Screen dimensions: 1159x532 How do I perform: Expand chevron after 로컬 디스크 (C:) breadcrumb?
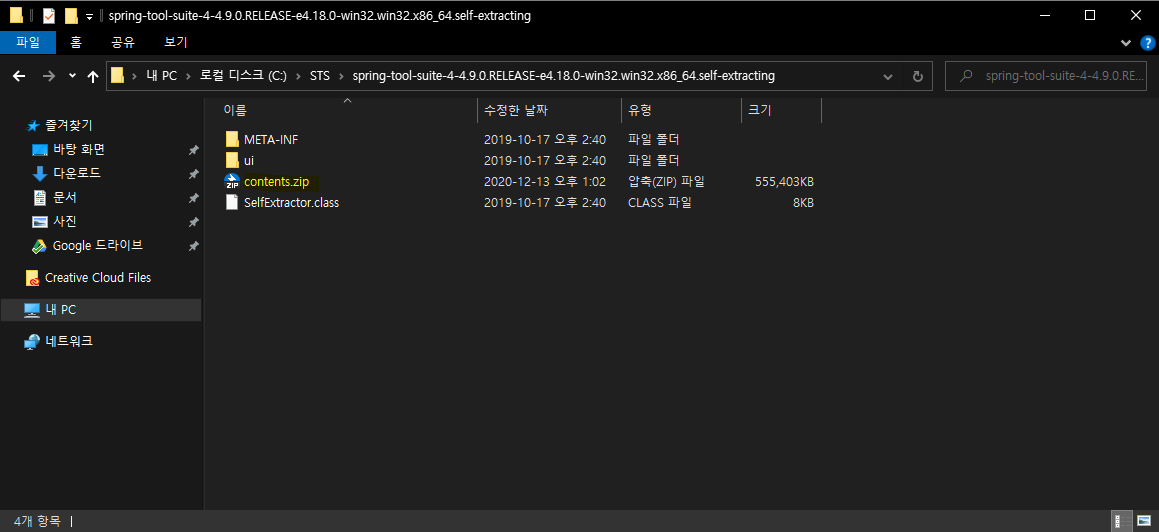click(x=298, y=76)
